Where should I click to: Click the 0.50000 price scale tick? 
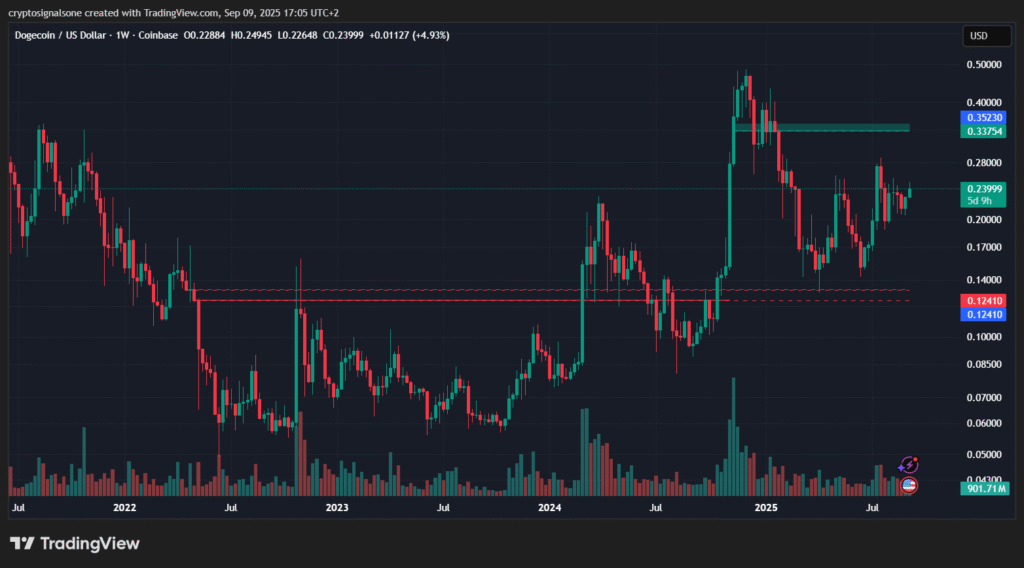(x=984, y=65)
